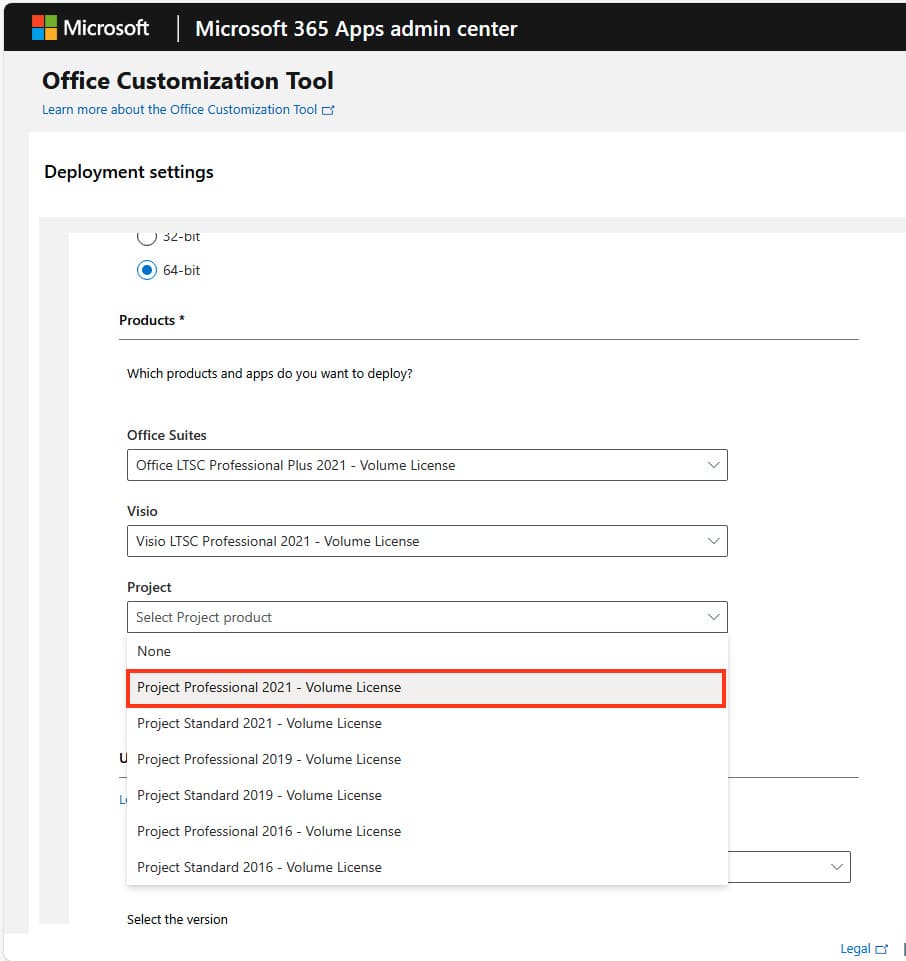906x961 pixels.
Task: Choose Project Standard 2016 - Volume License
Action: pyautogui.click(x=259, y=867)
